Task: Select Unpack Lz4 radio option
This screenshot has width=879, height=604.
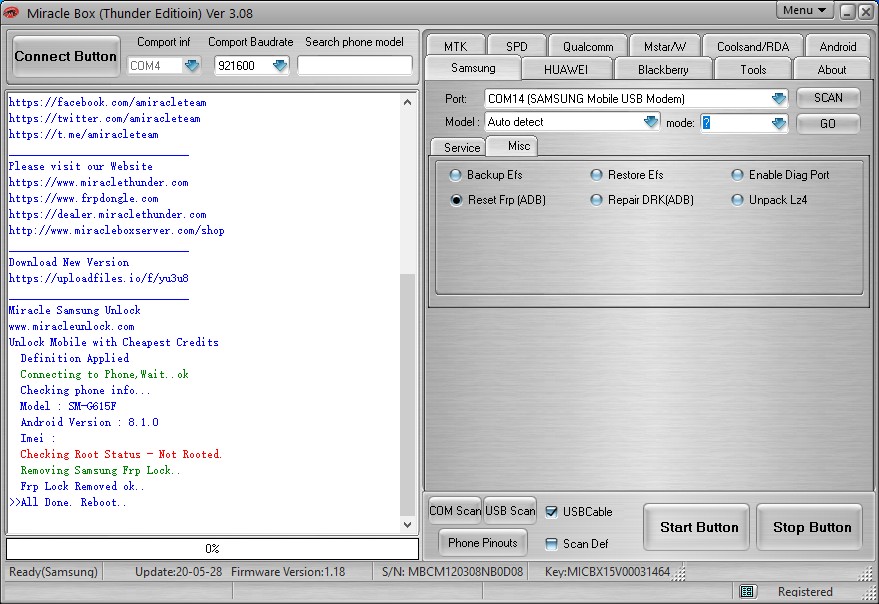Action: (769, 200)
